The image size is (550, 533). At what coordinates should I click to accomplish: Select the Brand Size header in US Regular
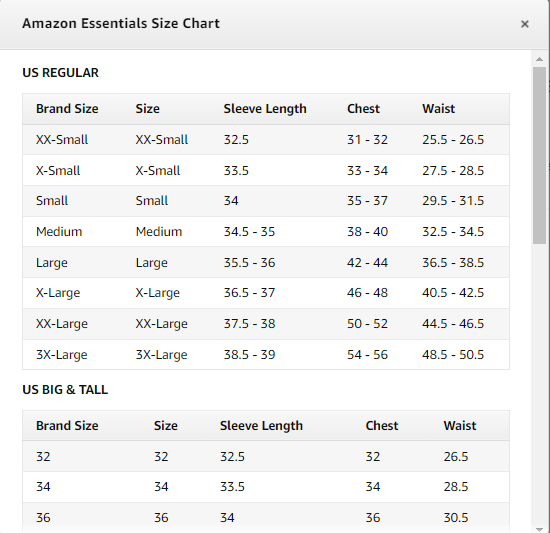click(67, 109)
